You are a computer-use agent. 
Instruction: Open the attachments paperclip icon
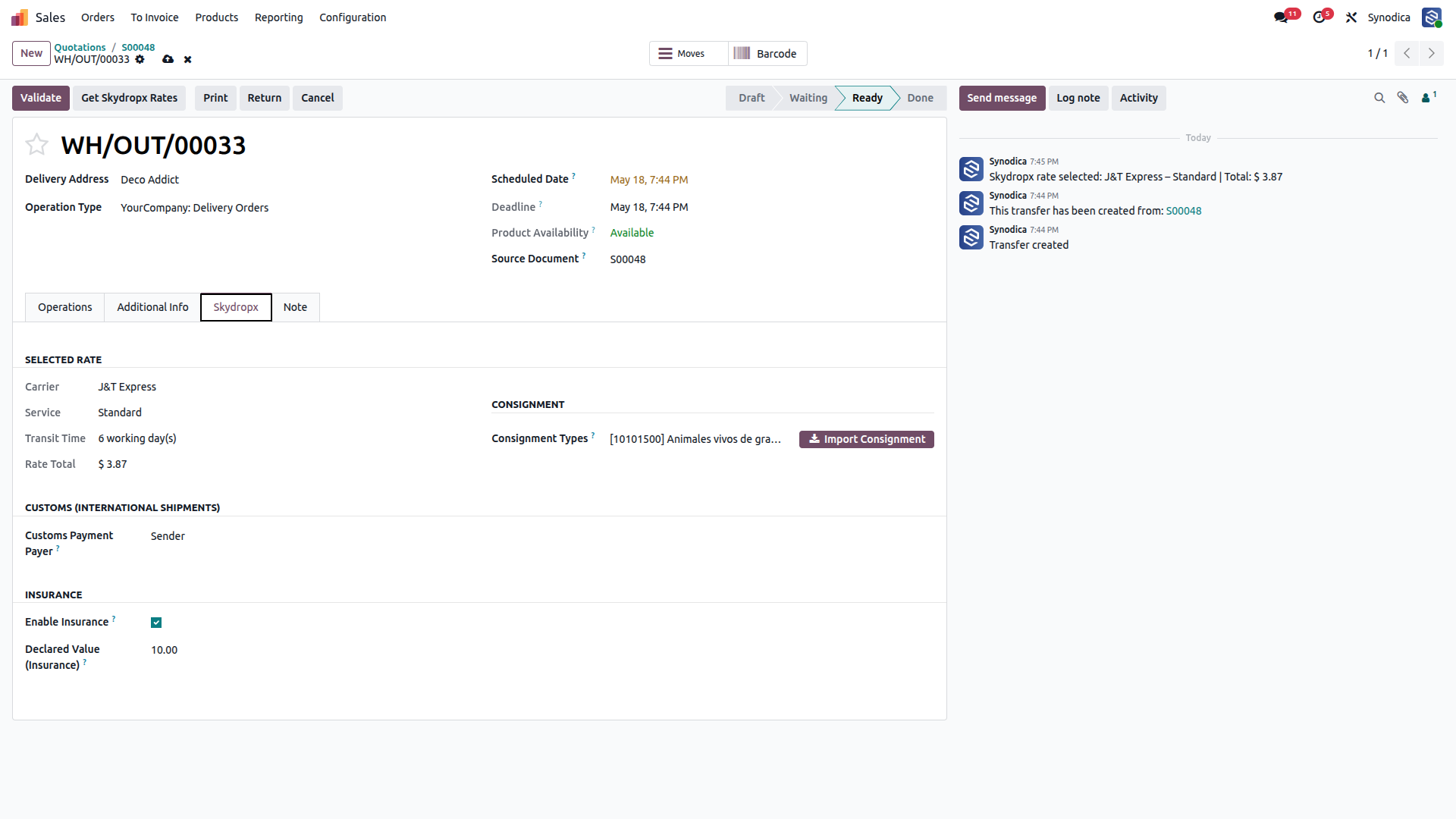[x=1403, y=98]
